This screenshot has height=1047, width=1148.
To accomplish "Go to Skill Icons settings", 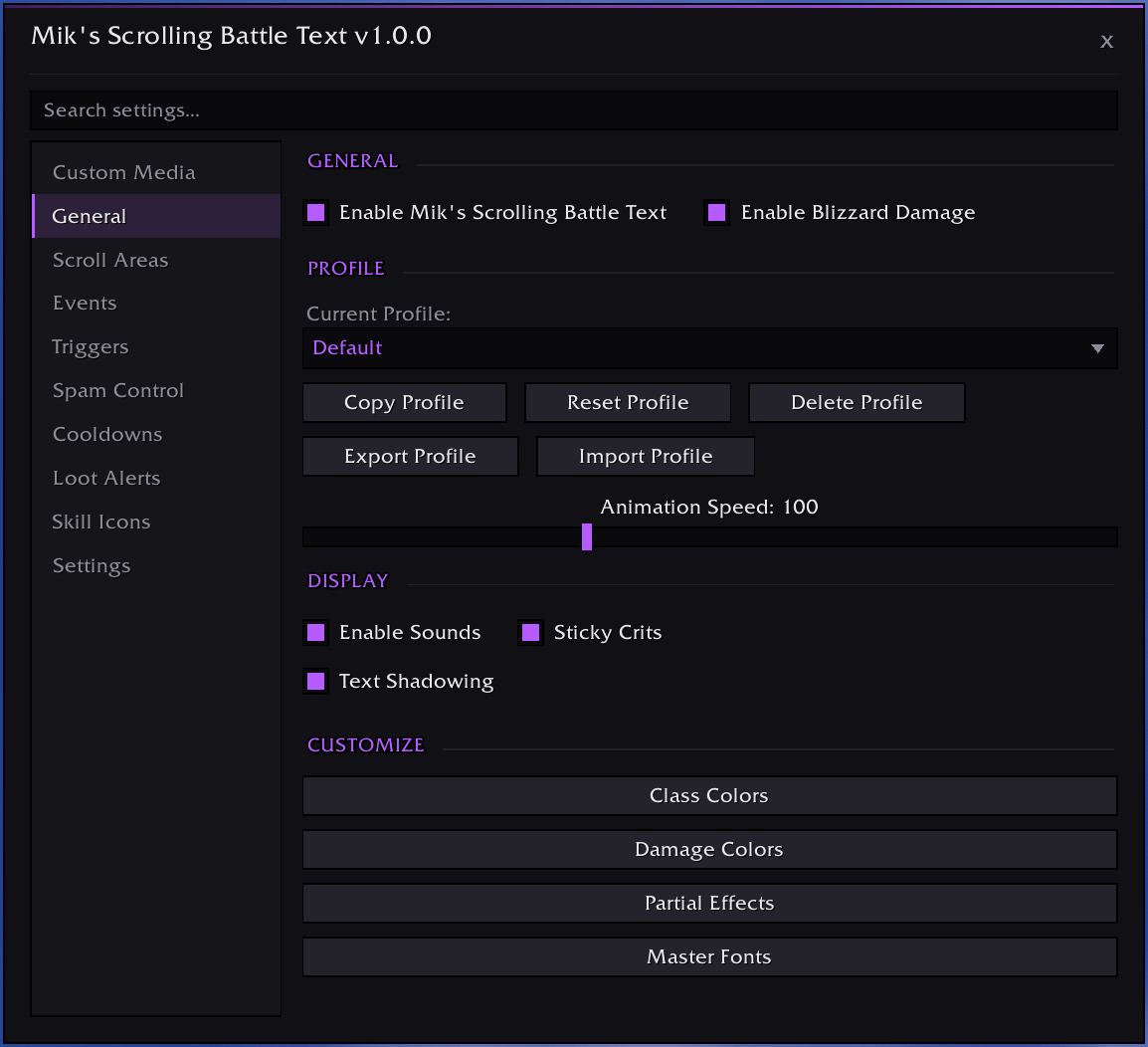I will click(x=156, y=522).
